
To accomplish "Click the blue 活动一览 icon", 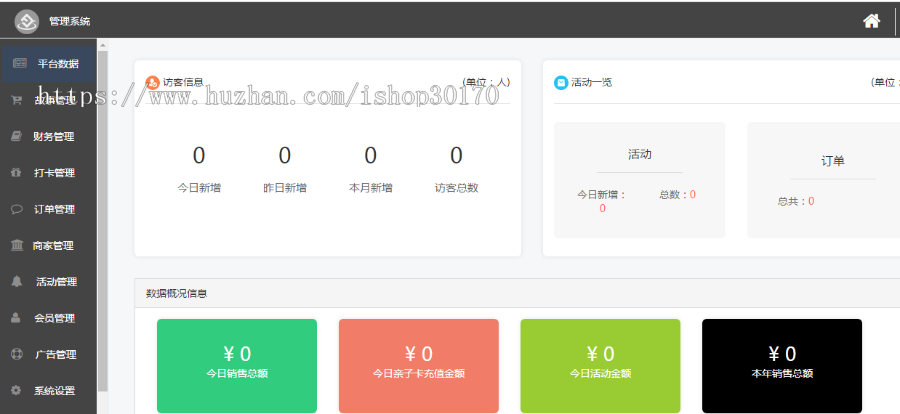I will 561,83.
